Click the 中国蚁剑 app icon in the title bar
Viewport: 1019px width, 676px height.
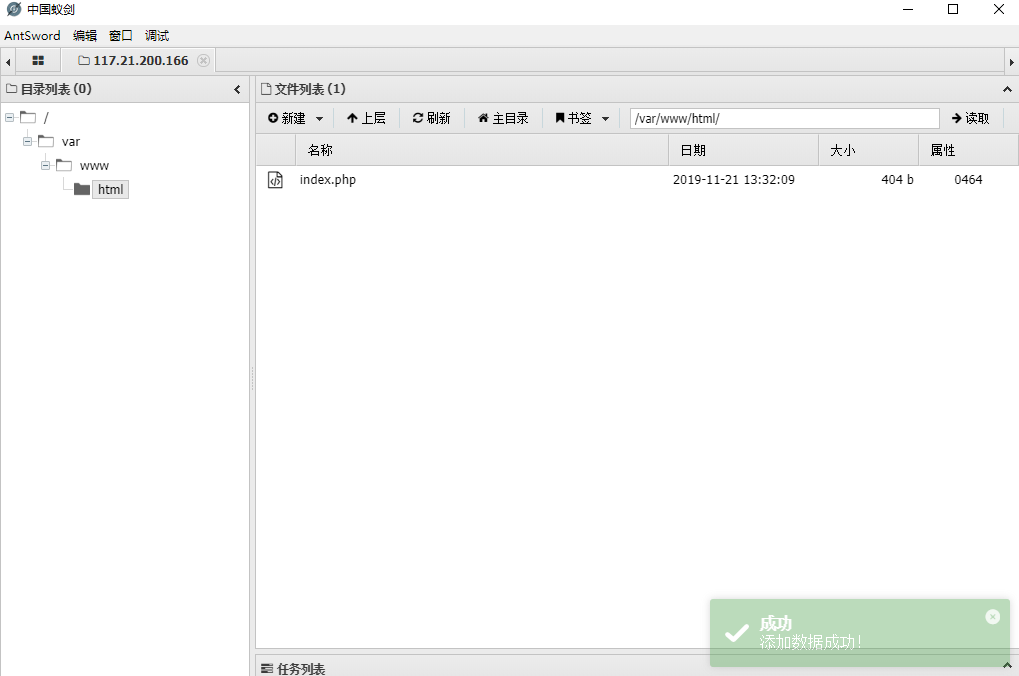14,9
